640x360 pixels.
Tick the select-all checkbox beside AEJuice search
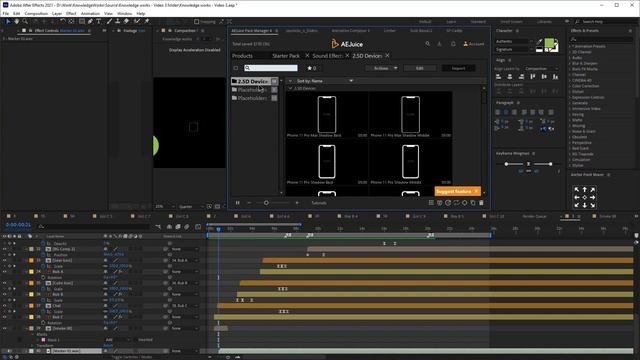pos(236,68)
